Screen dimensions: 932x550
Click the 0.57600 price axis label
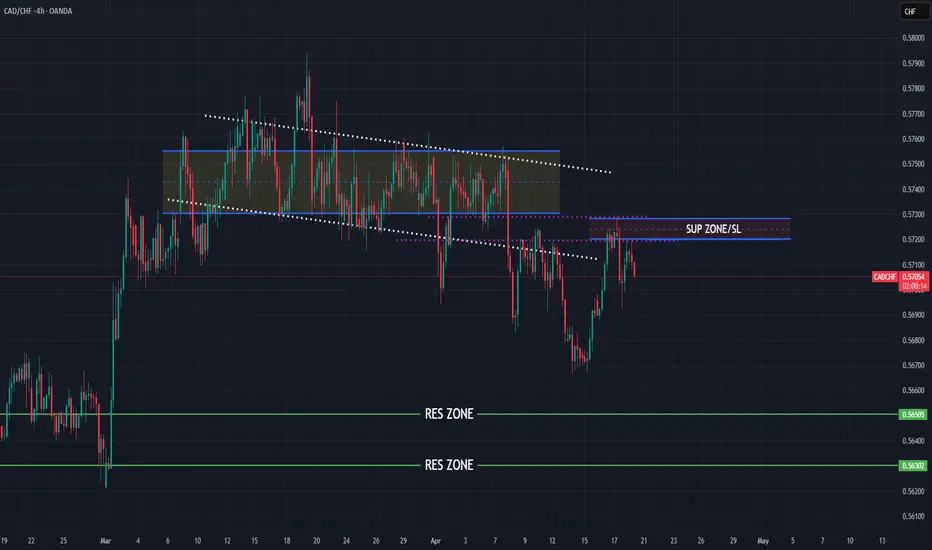[x=913, y=139]
